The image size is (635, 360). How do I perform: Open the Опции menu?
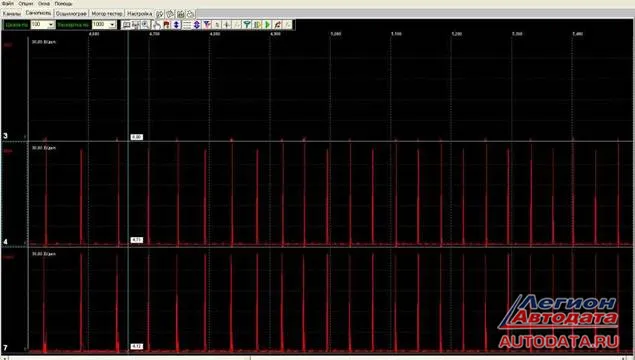pos(26,4)
